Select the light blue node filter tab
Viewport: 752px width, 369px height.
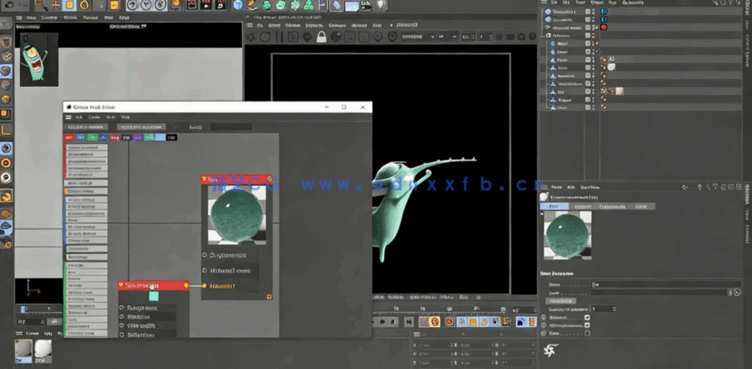click(x=161, y=138)
